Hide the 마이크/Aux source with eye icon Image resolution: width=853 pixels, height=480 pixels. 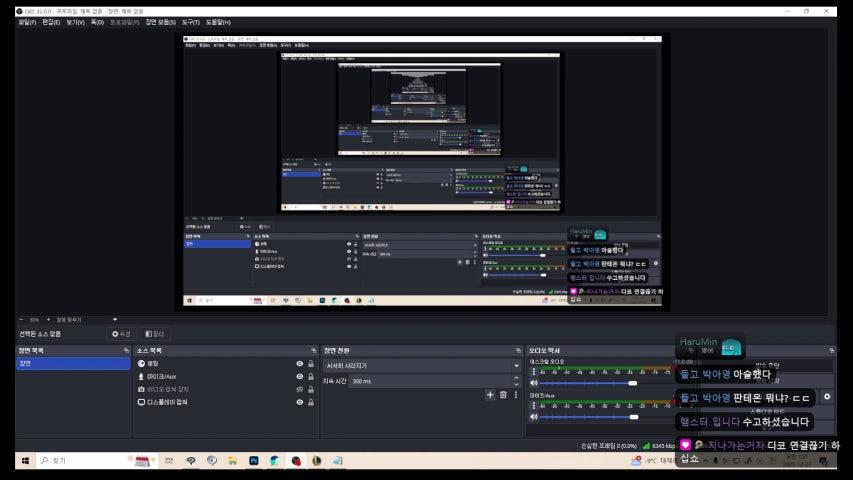pos(299,377)
